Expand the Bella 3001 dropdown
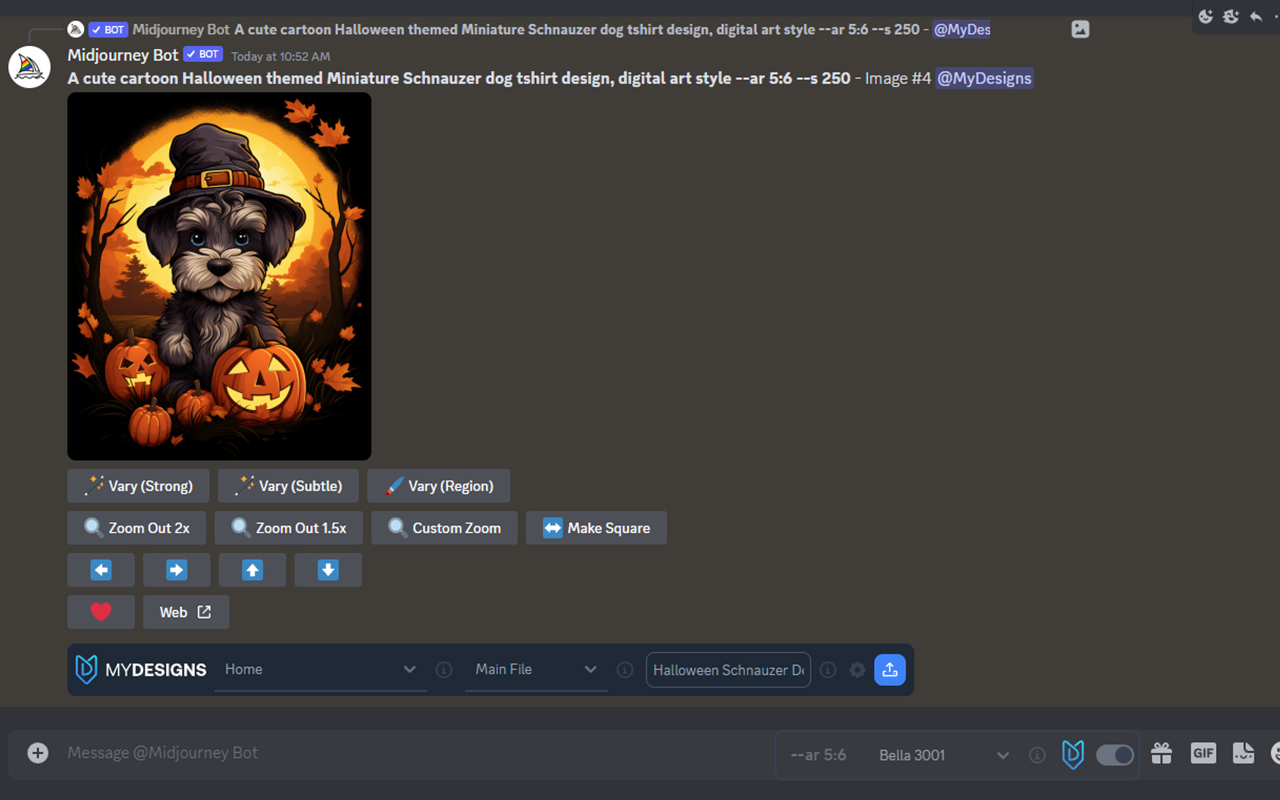 944,755
